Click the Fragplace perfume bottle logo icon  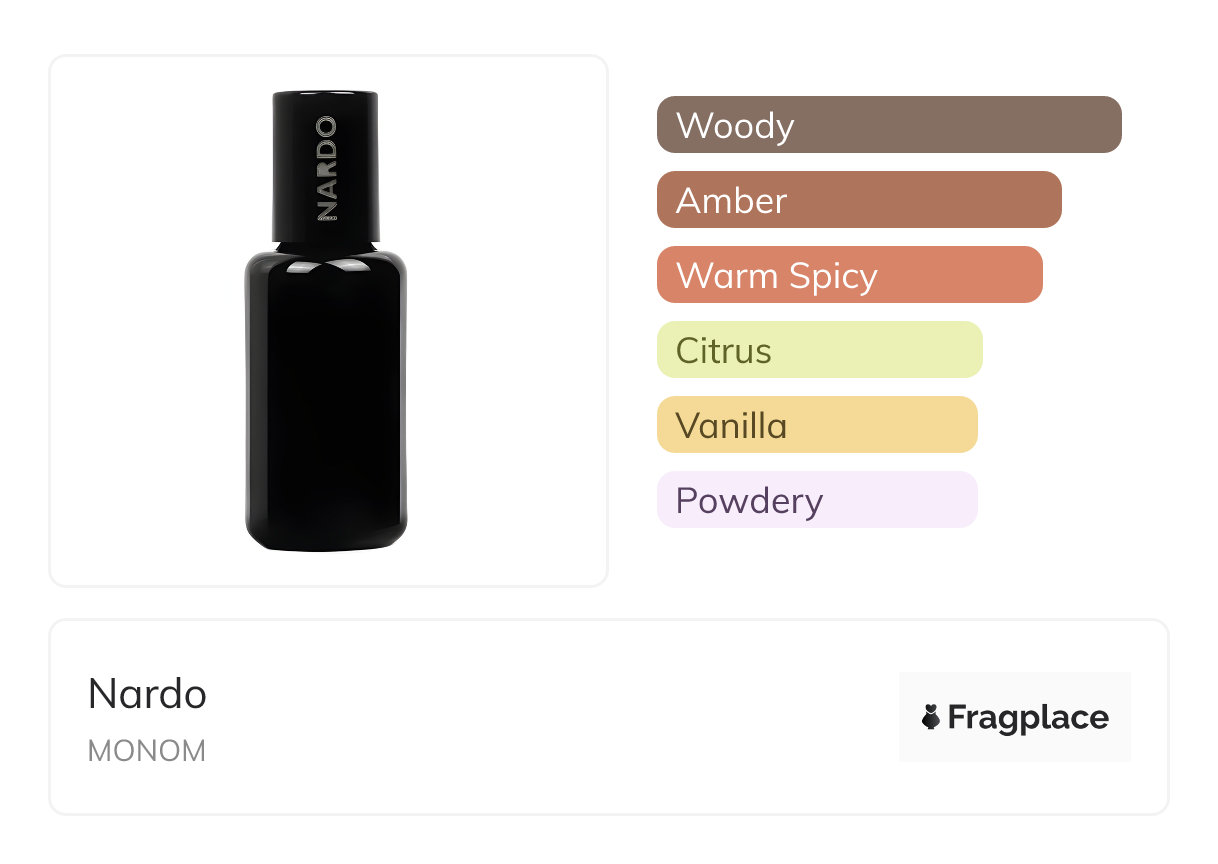click(931, 717)
